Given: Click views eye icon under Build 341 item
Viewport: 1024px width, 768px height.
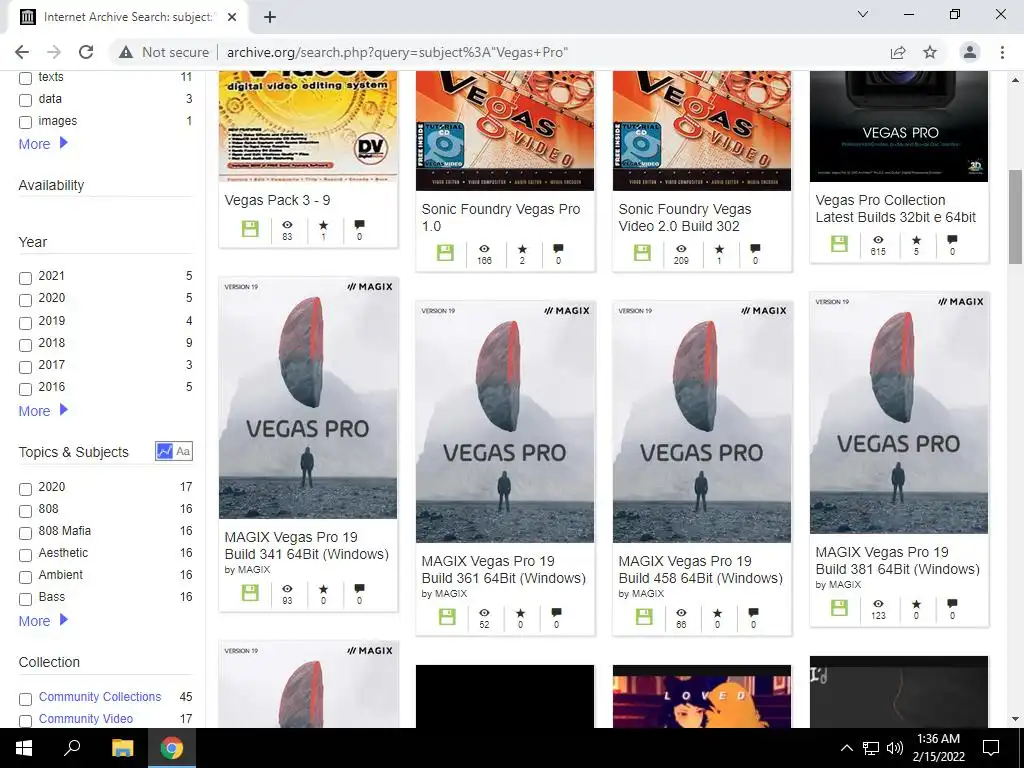Looking at the screenshot, I should 287,588.
